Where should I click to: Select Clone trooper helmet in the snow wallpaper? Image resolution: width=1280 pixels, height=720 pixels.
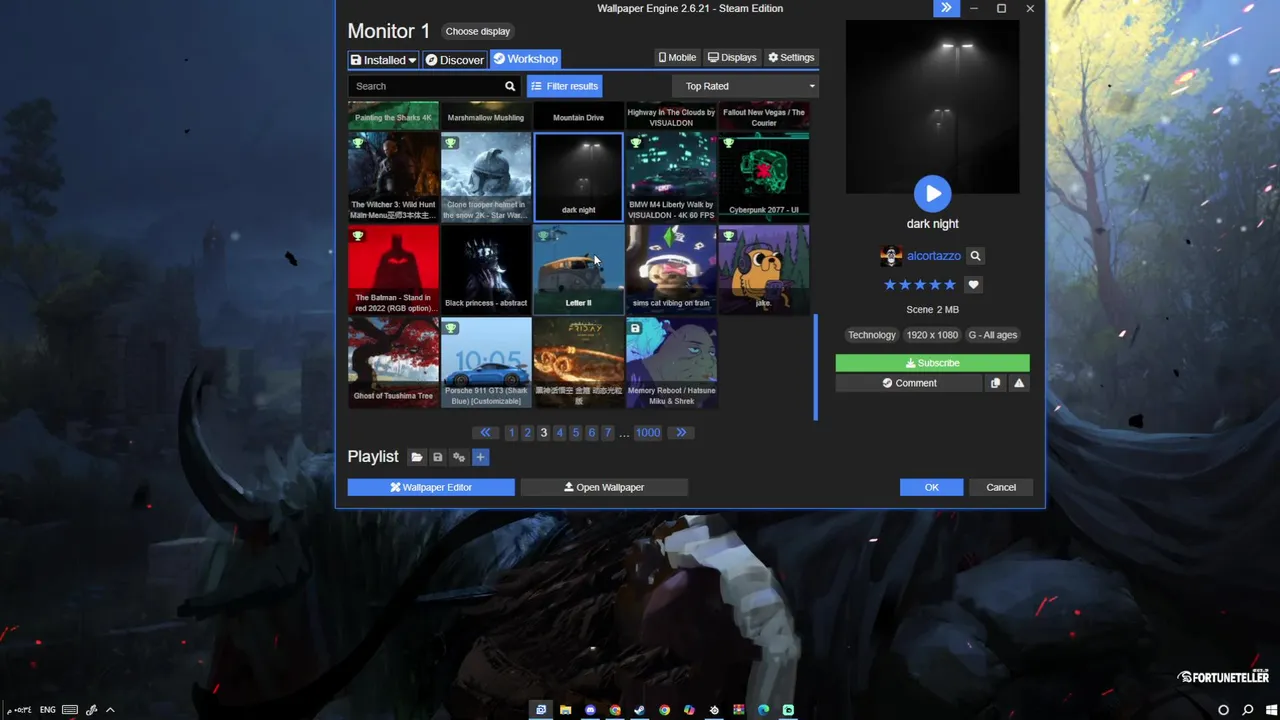click(486, 177)
